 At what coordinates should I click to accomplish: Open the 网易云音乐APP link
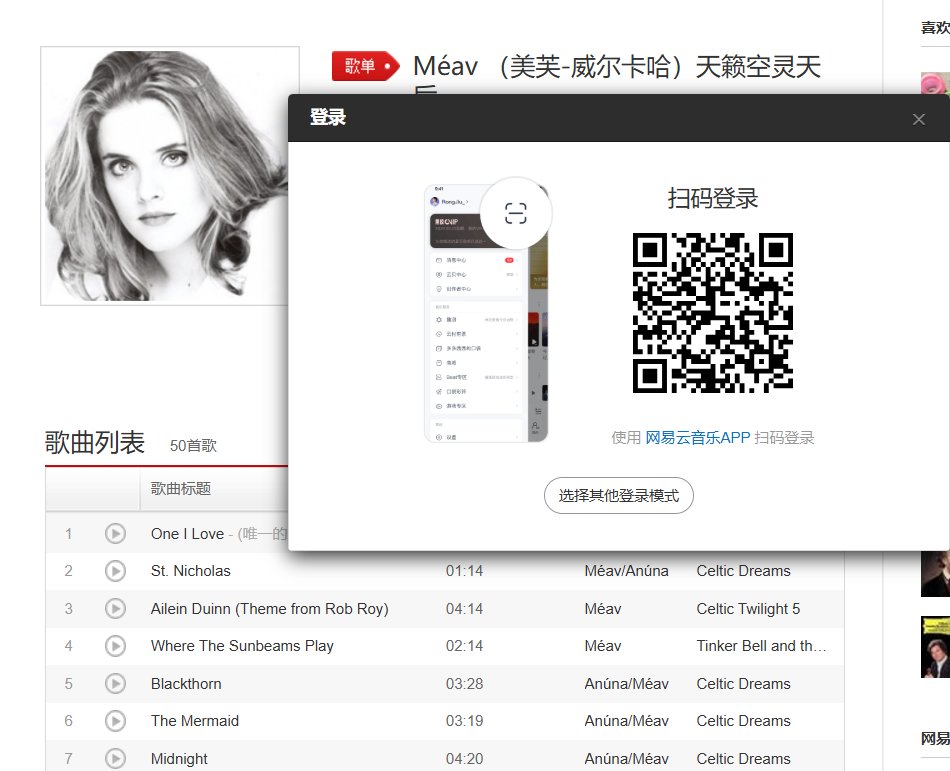tap(697, 437)
